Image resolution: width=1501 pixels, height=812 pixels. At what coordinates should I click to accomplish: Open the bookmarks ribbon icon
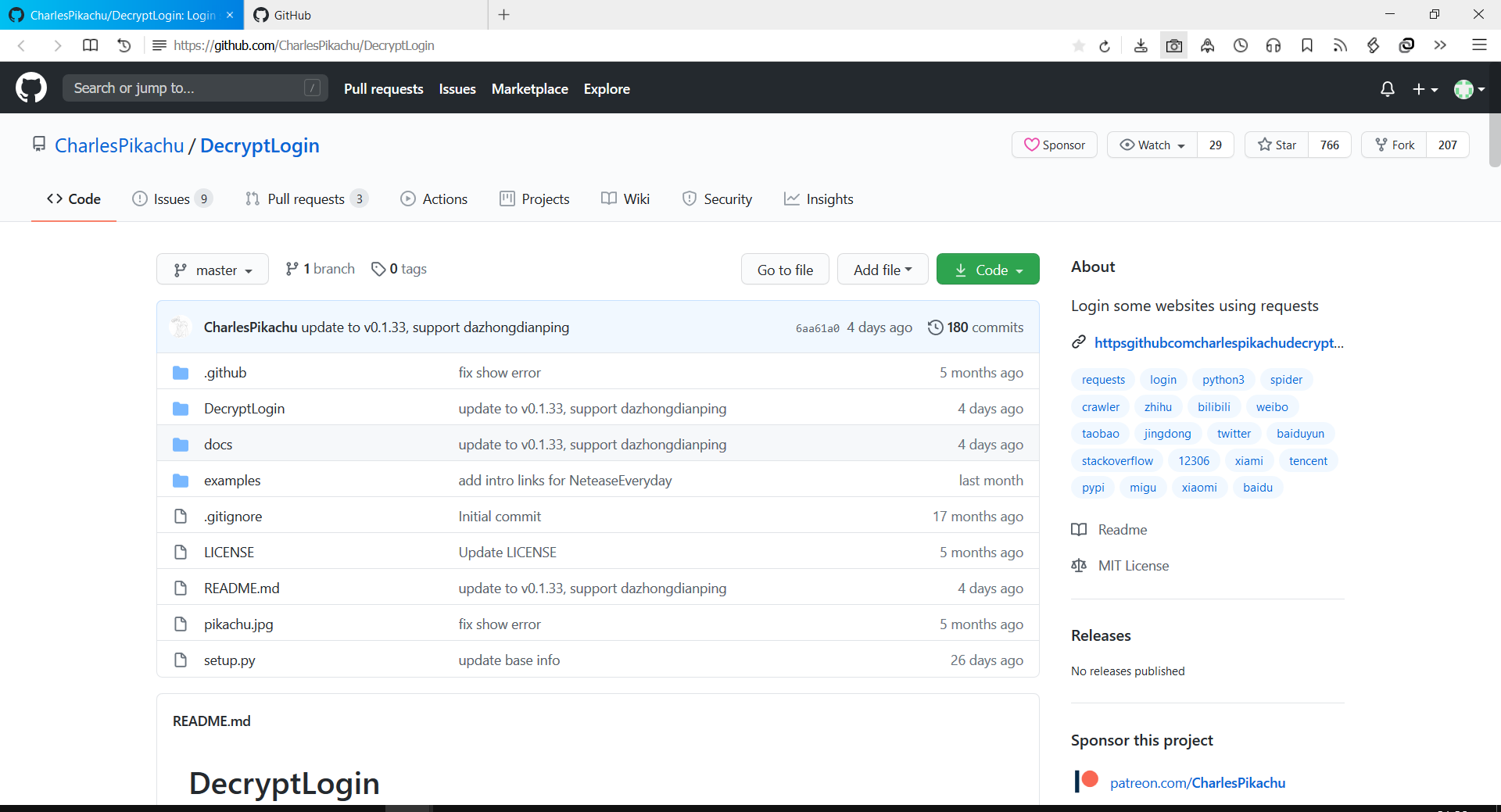(x=1307, y=45)
